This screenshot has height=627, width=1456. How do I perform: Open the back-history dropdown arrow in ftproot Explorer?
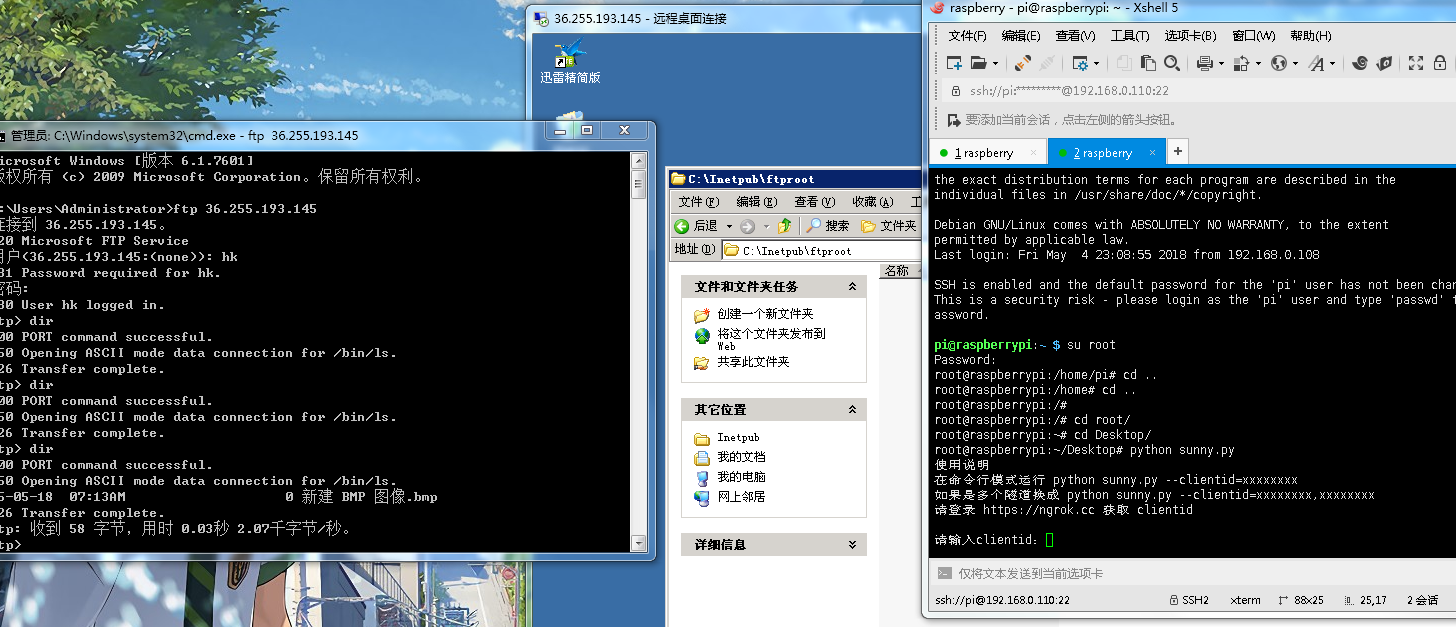(x=729, y=226)
